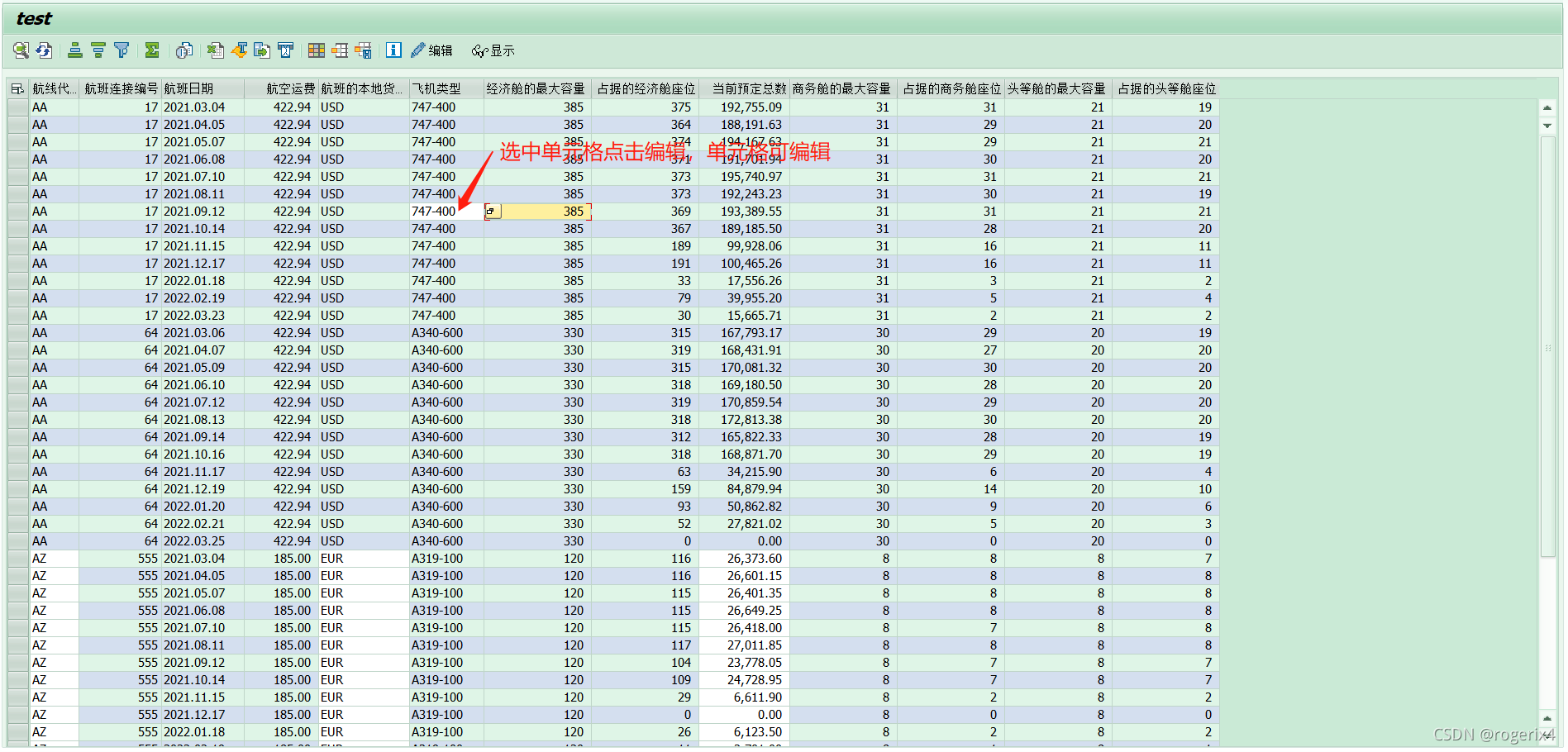Viewport: 1568px width, 752px height.
Task: Select the 航班日期 column header
Action: coord(203,88)
